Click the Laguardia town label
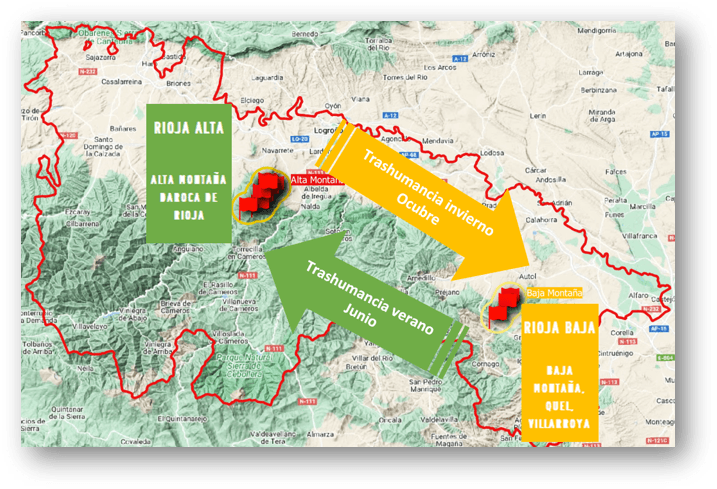717x489 pixels. coord(267,78)
